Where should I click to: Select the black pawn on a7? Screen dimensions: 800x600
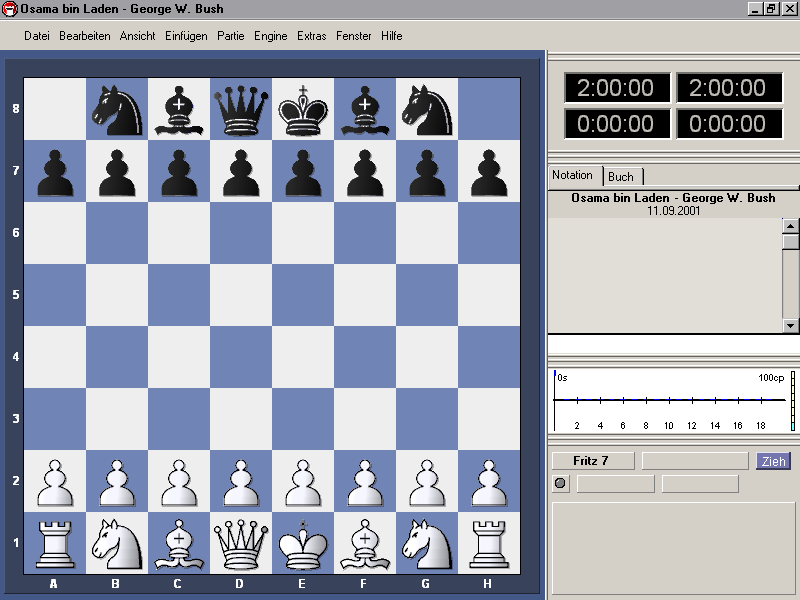coord(55,172)
